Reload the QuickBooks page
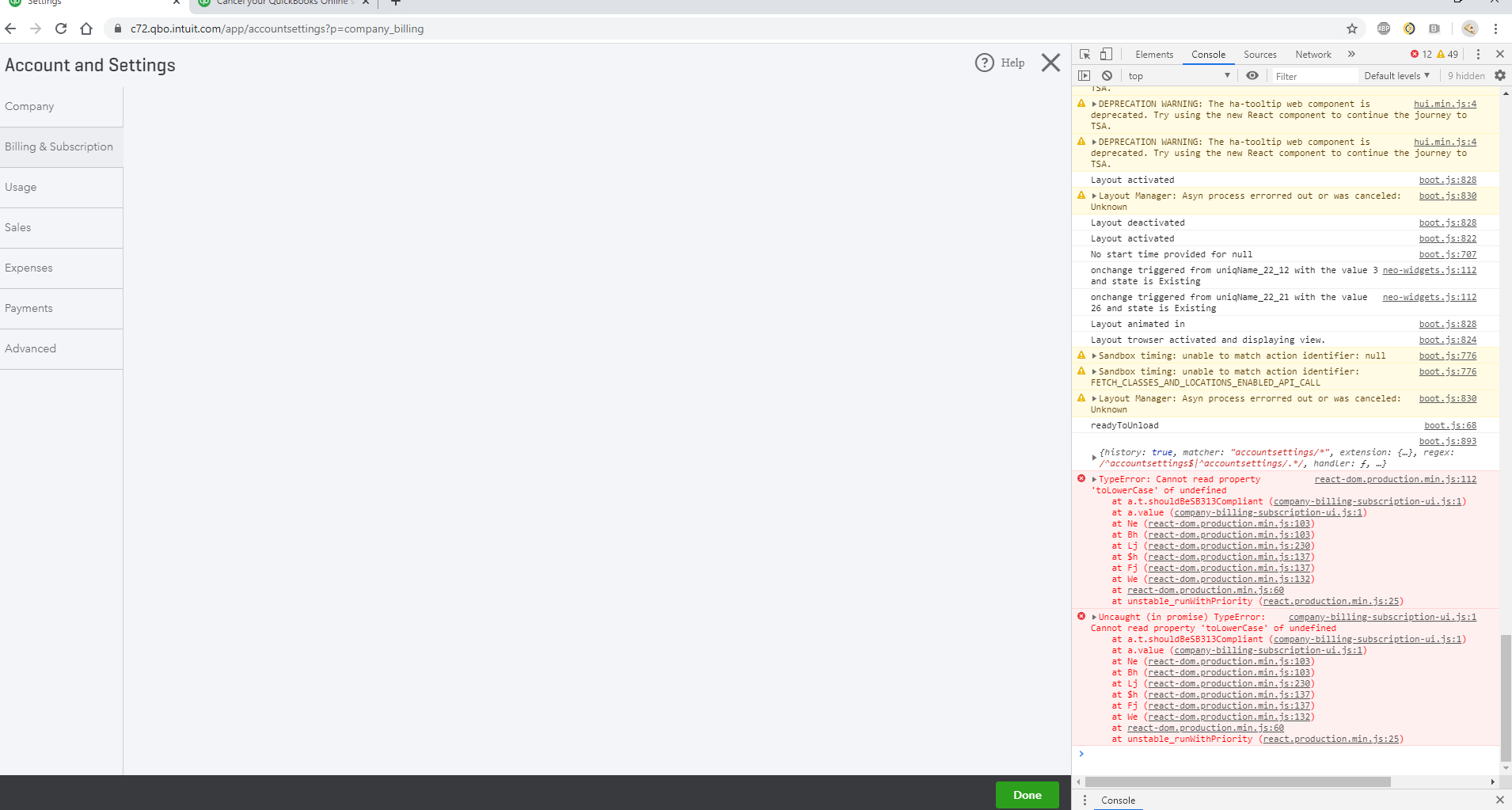Image resolution: width=1512 pixels, height=810 pixels. tap(61, 29)
